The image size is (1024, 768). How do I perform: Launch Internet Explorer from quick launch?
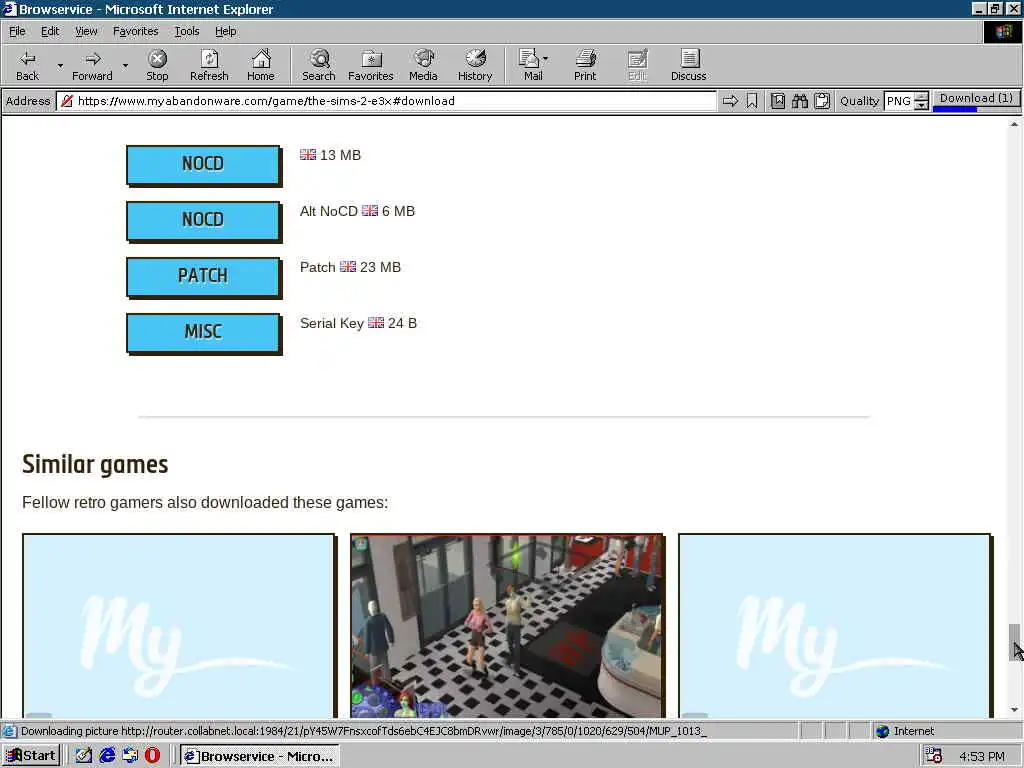click(106, 756)
